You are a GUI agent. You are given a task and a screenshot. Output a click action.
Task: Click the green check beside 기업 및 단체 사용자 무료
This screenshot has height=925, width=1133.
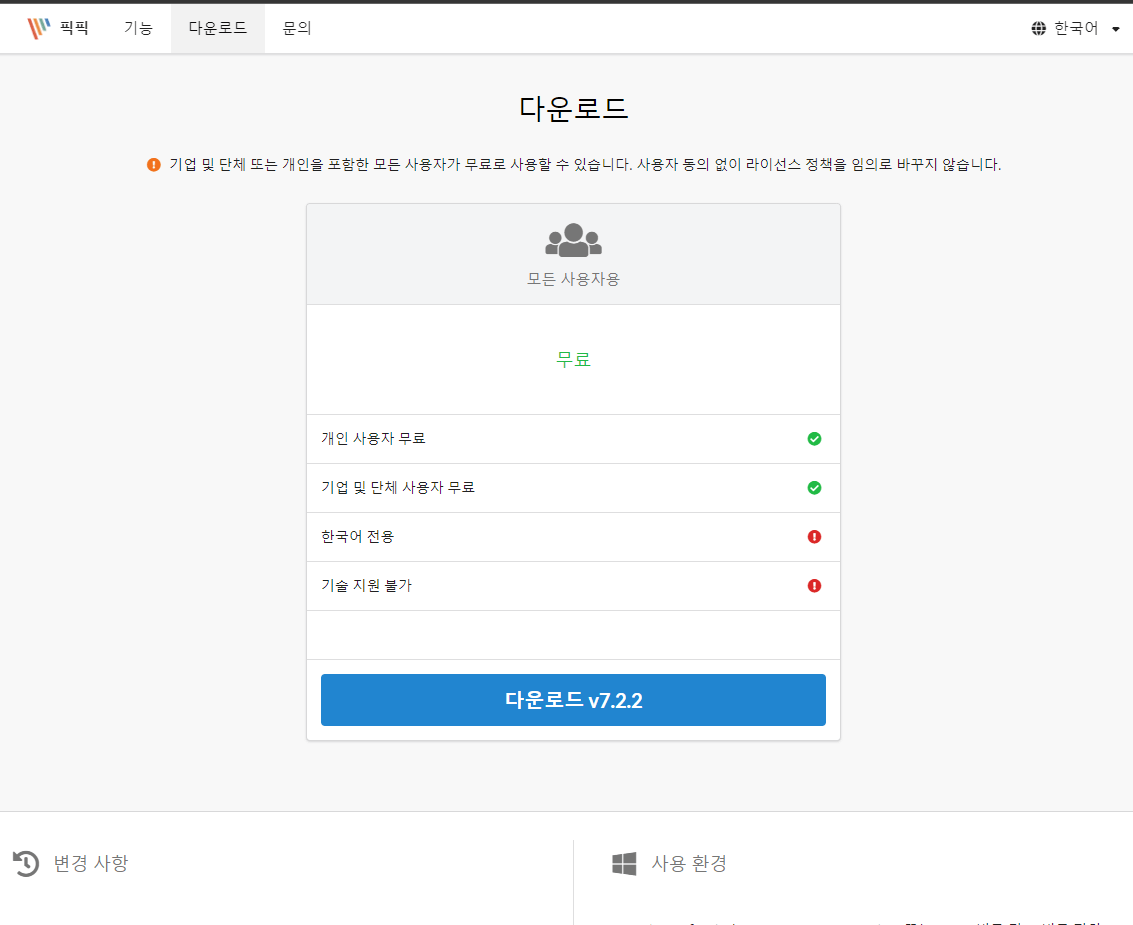(814, 487)
